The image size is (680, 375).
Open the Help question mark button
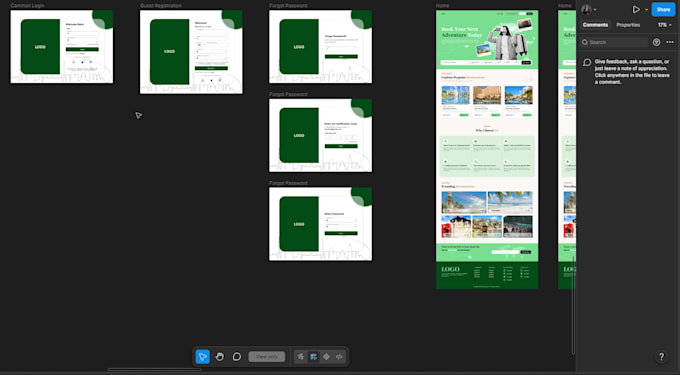point(661,356)
